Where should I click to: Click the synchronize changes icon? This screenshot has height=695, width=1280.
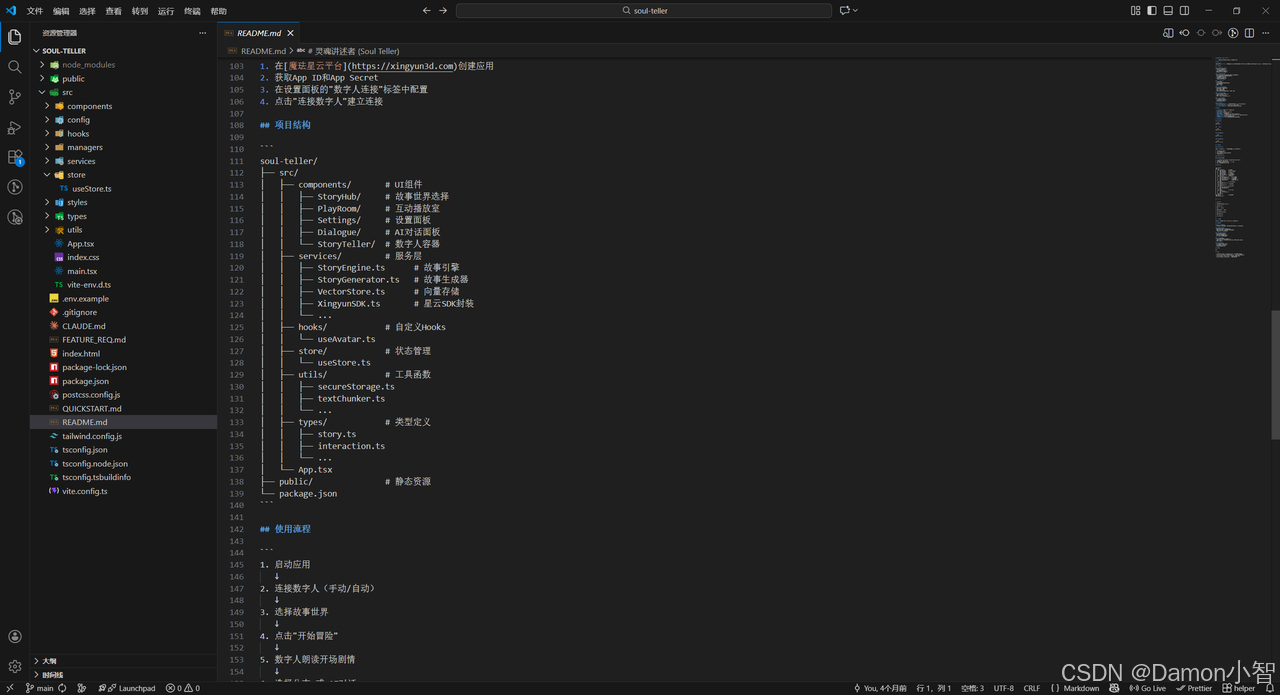click(x=62, y=688)
